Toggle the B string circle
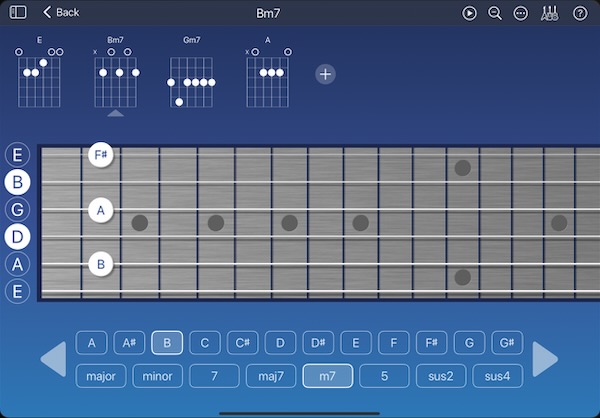The image size is (600, 418). [x=17, y=182]
